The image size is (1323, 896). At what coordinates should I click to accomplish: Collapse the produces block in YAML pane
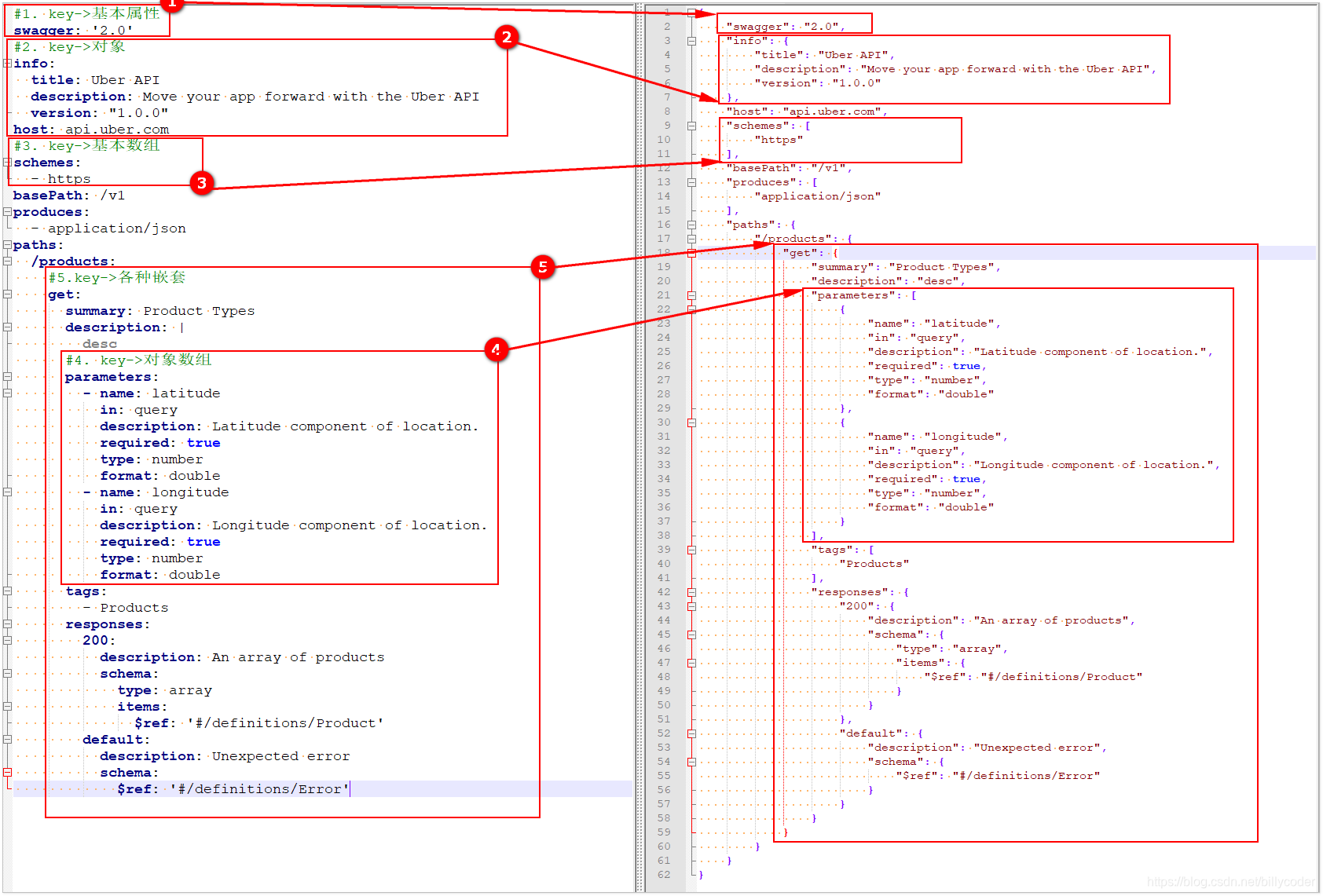click(x=7, y=212)
